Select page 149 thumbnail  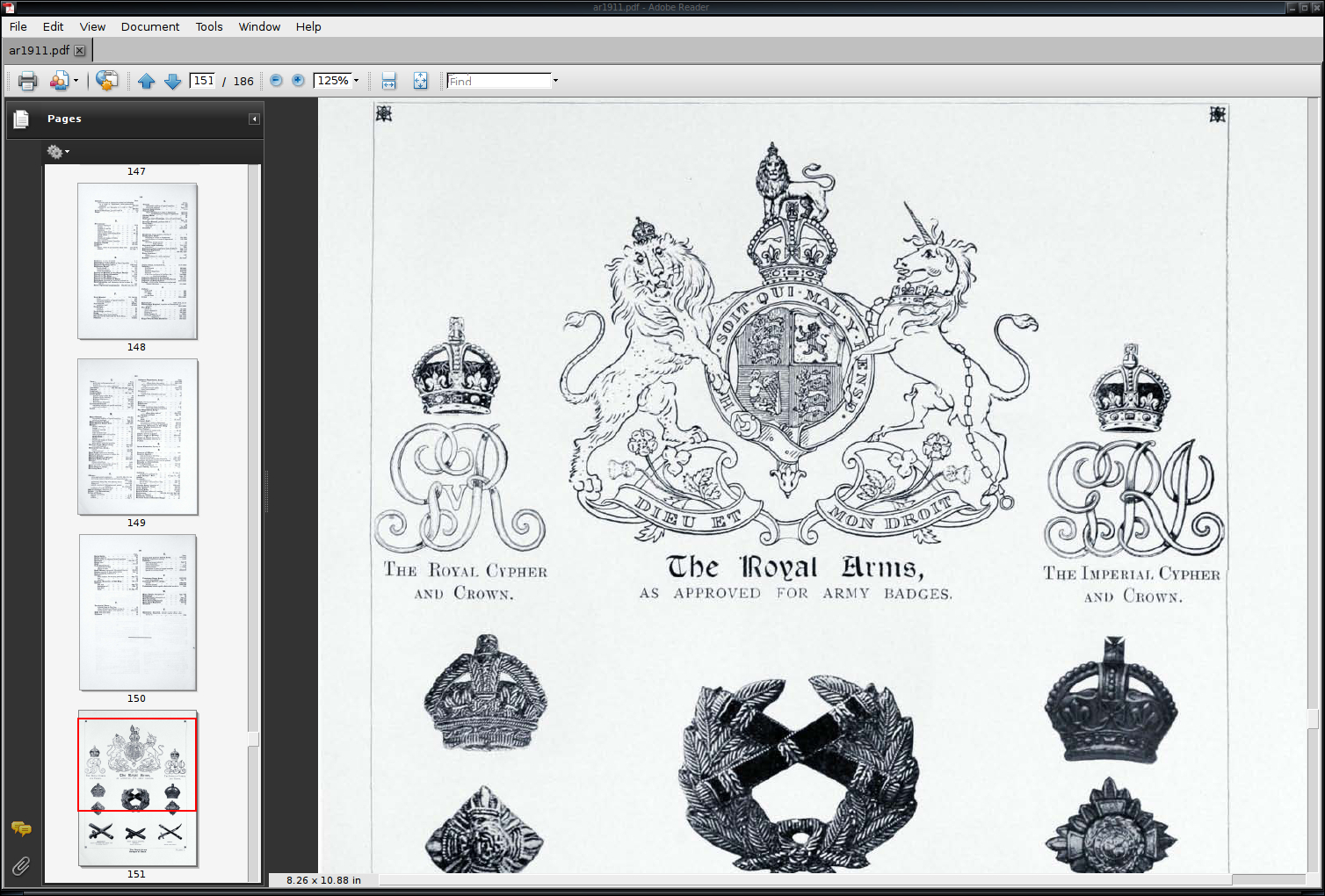pos(137,437)
